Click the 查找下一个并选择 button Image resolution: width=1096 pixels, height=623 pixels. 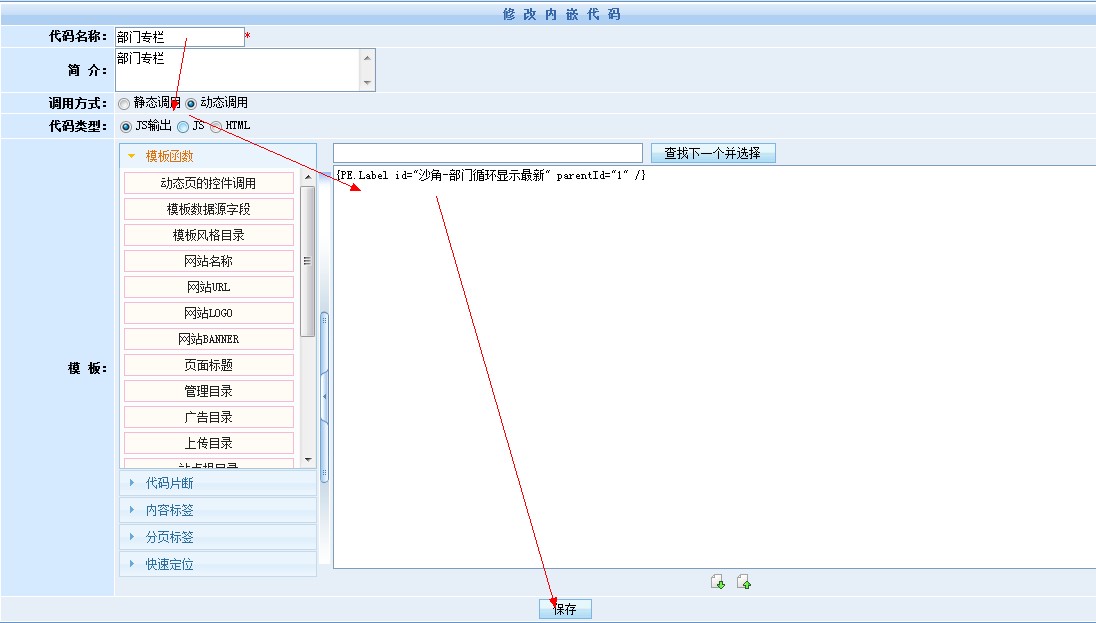click(x=713, y=152)
